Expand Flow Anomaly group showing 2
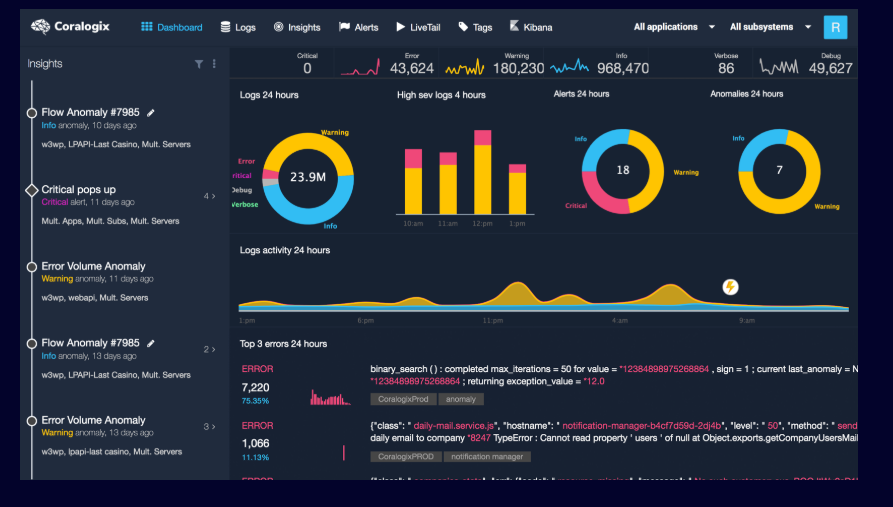Screen dimensions: 893x507 click(210, 349)
